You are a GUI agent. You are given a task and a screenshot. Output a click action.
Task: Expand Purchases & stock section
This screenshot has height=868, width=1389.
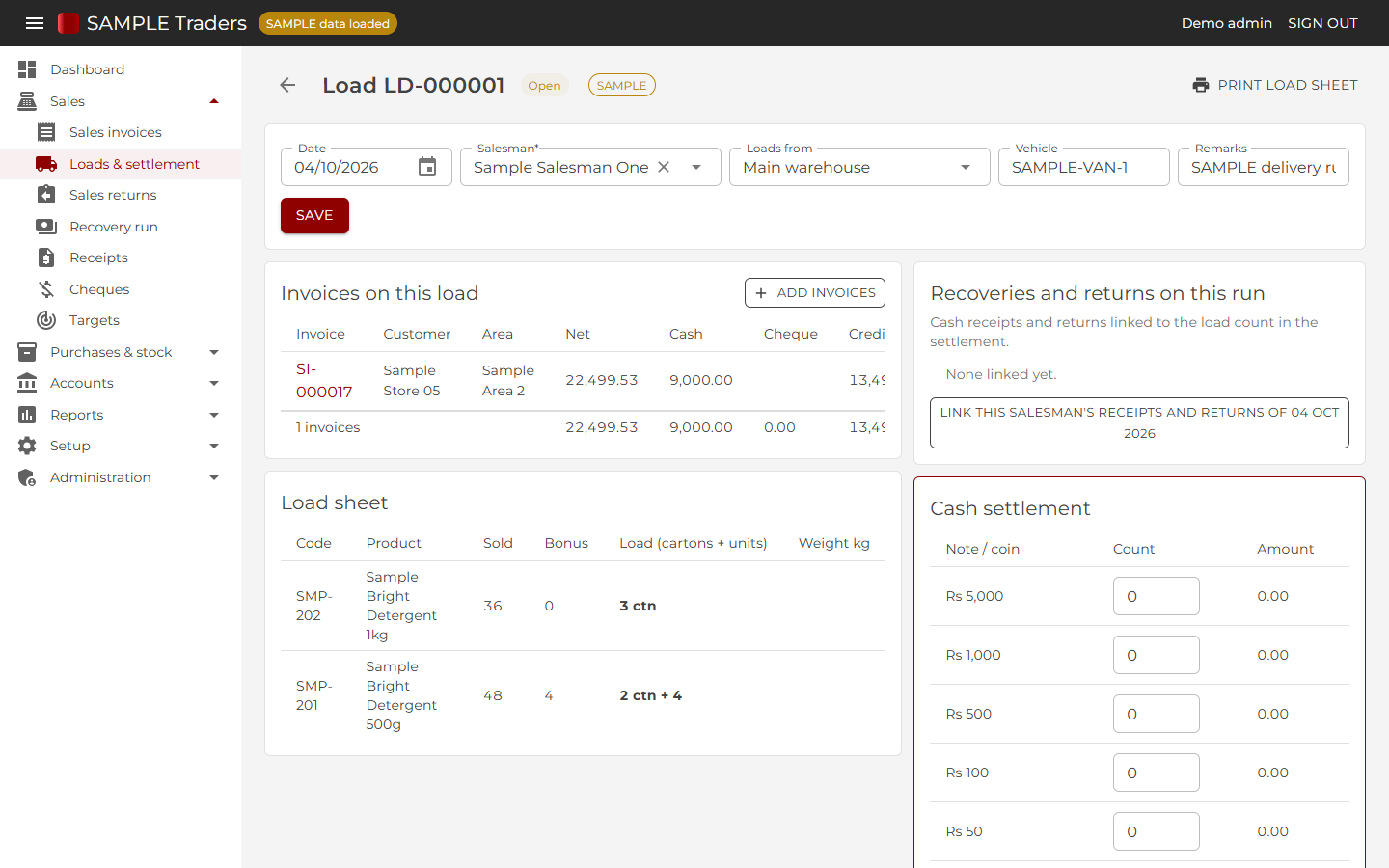tap(214, 352)
